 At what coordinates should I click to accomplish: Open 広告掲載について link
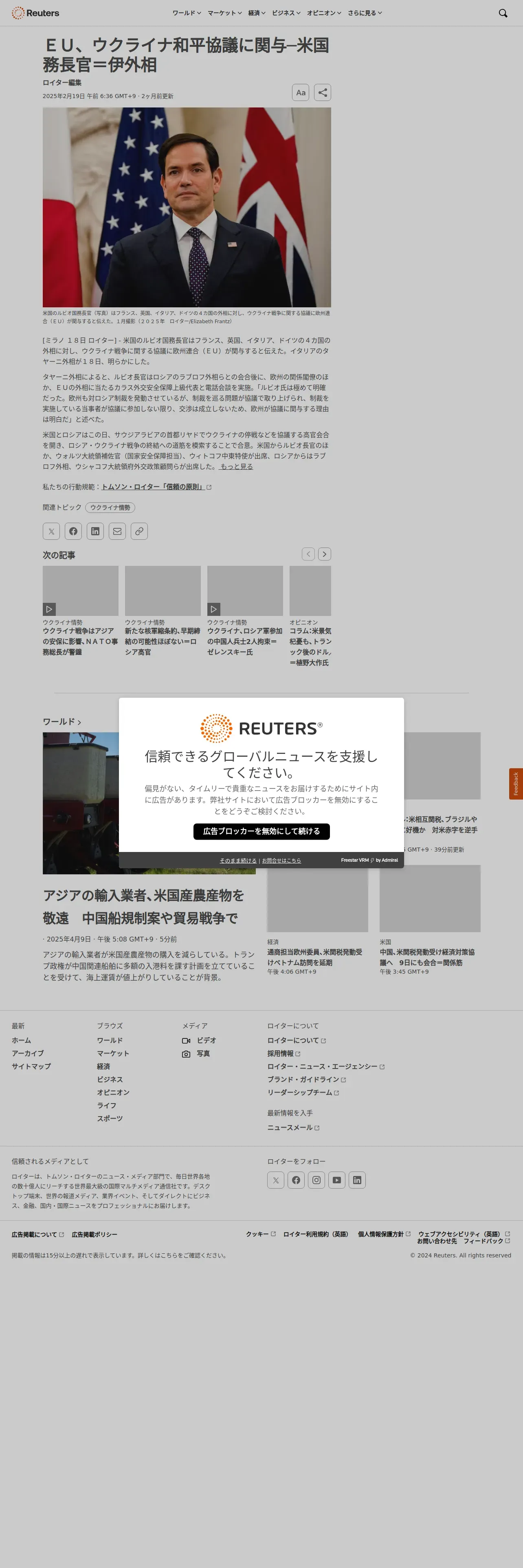click(38, 1235)
